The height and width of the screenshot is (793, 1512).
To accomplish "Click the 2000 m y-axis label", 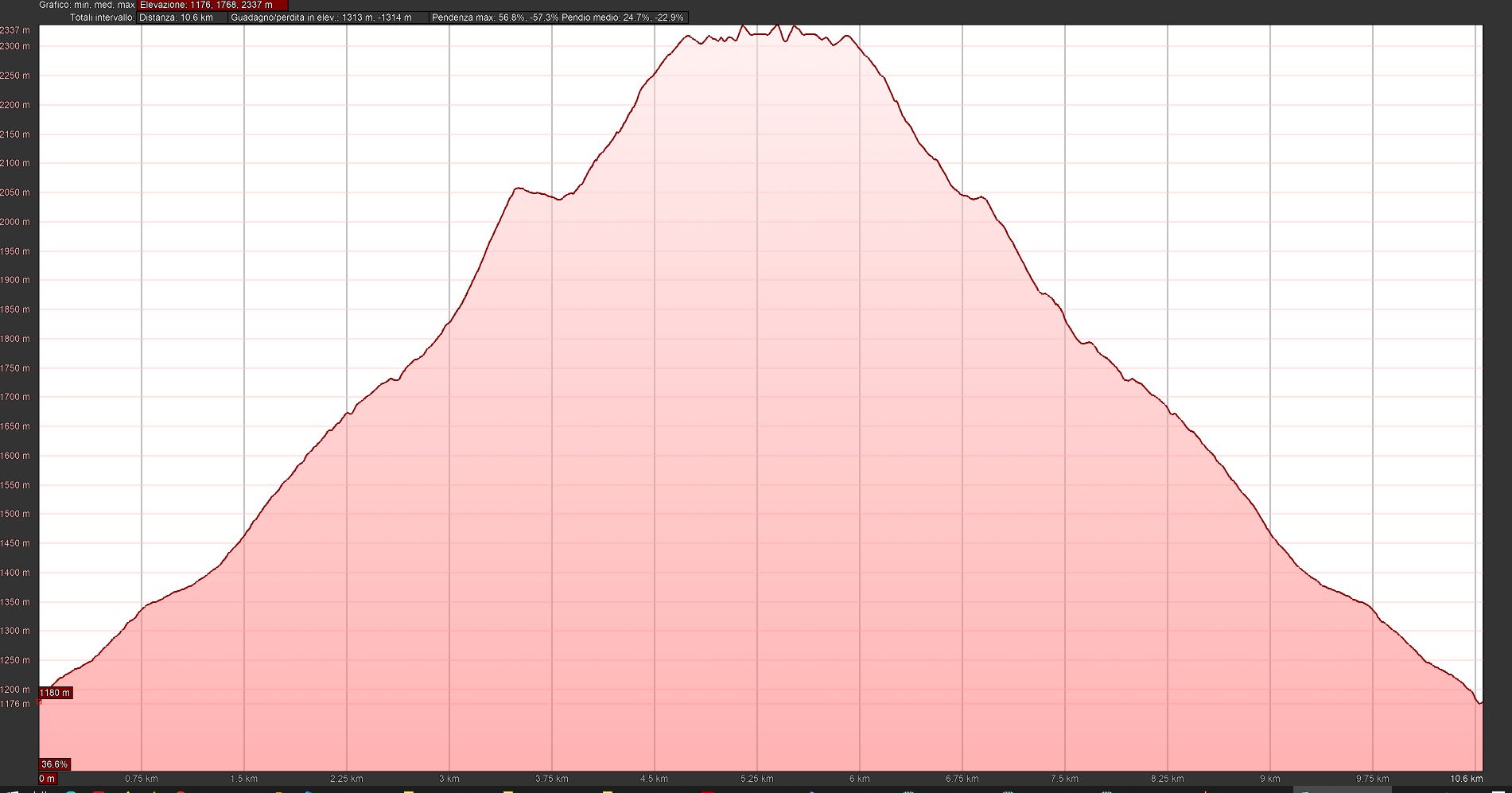I will click(x=15, y=222).
